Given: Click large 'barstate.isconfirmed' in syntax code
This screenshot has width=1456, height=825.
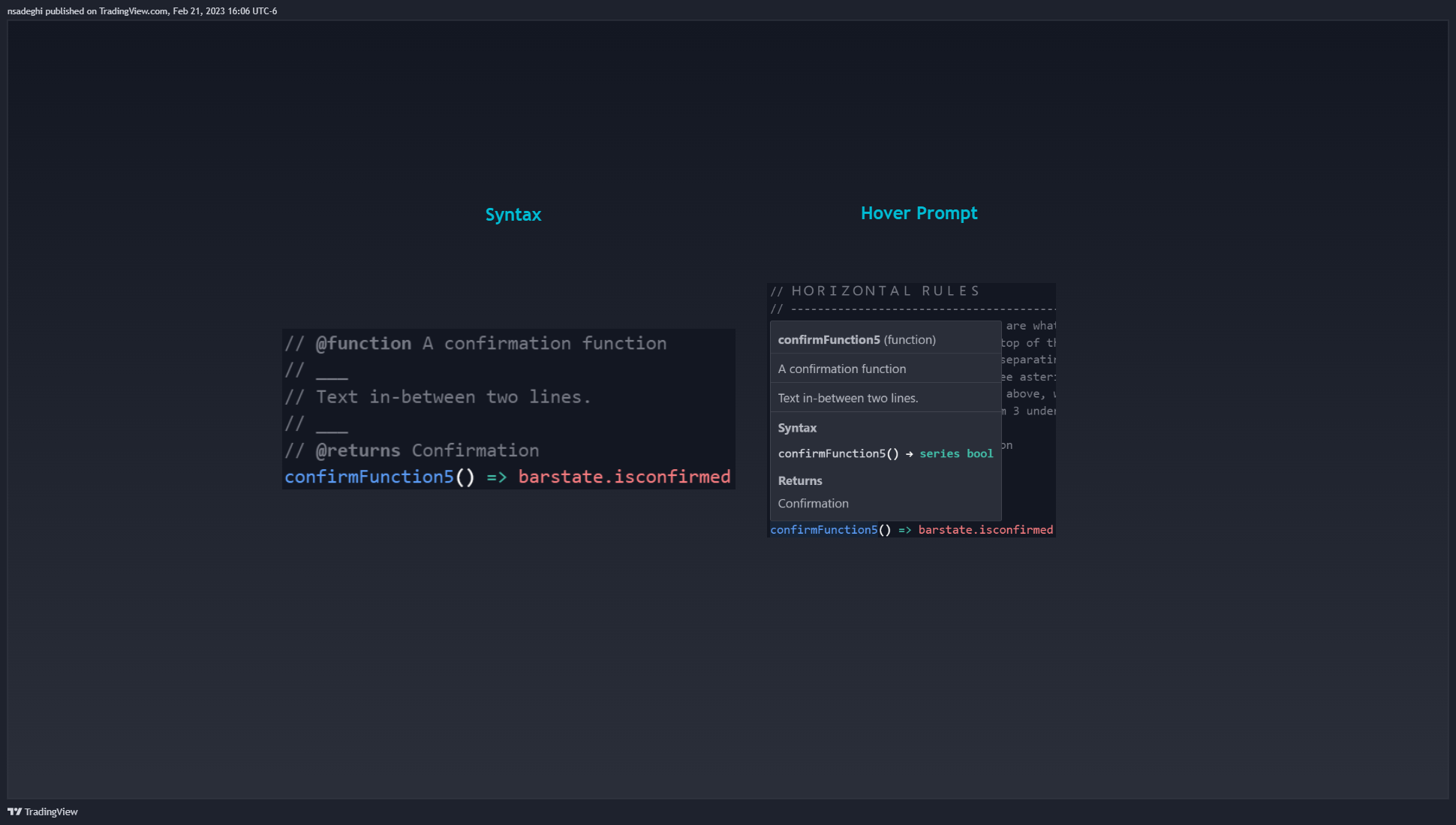Looking at the screenshot, I should pos(624,477).
